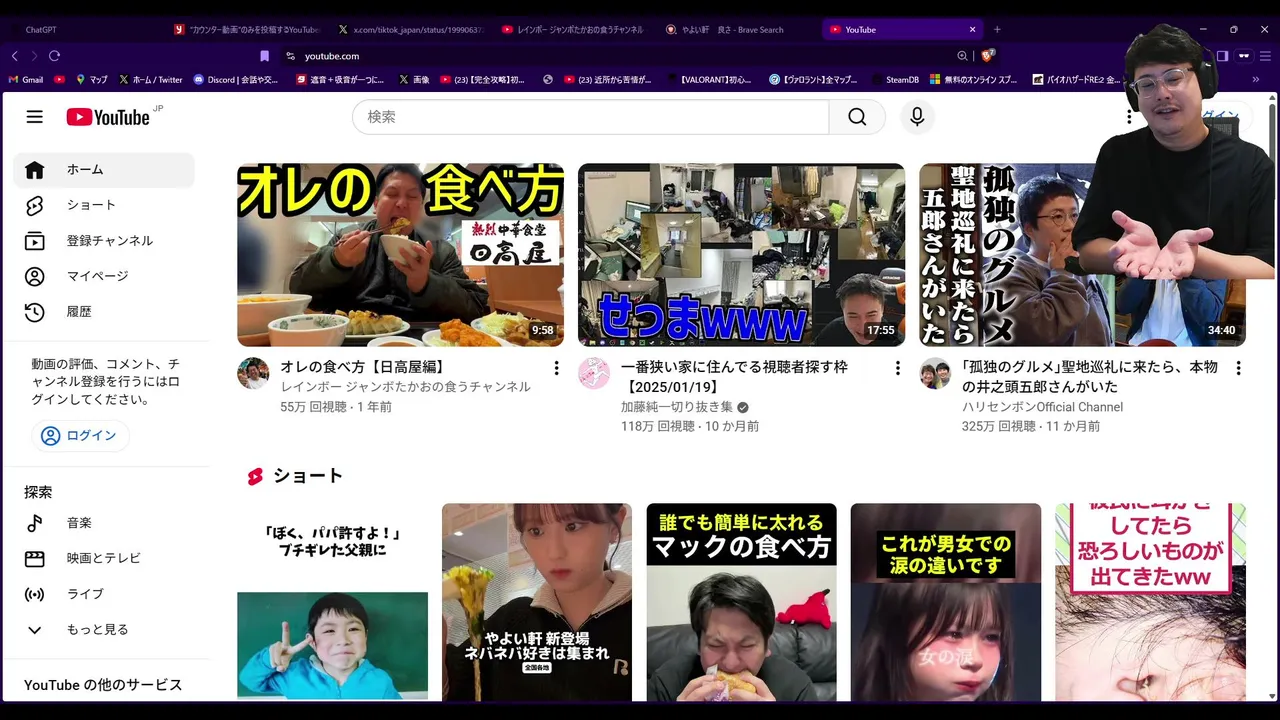The image size is (1280, 720).
Task: Click the bookmark icon left of address bar
Action: pos(264,56)
